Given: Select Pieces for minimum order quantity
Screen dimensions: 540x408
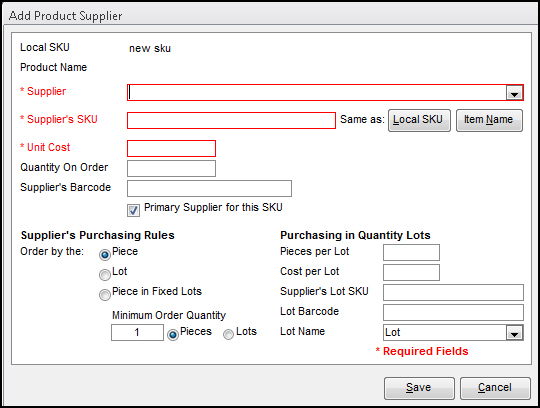Looking at the screenshot, I should pyautogui.click(x=173, y=334).
